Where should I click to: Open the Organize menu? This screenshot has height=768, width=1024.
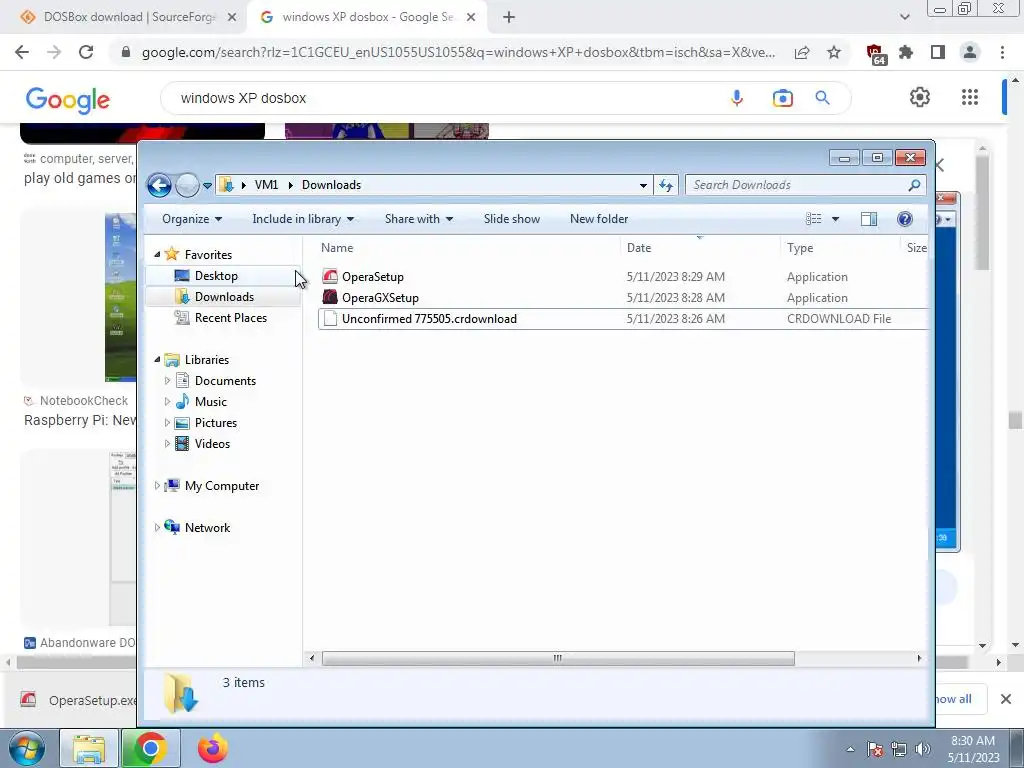(x=192, y=219)
